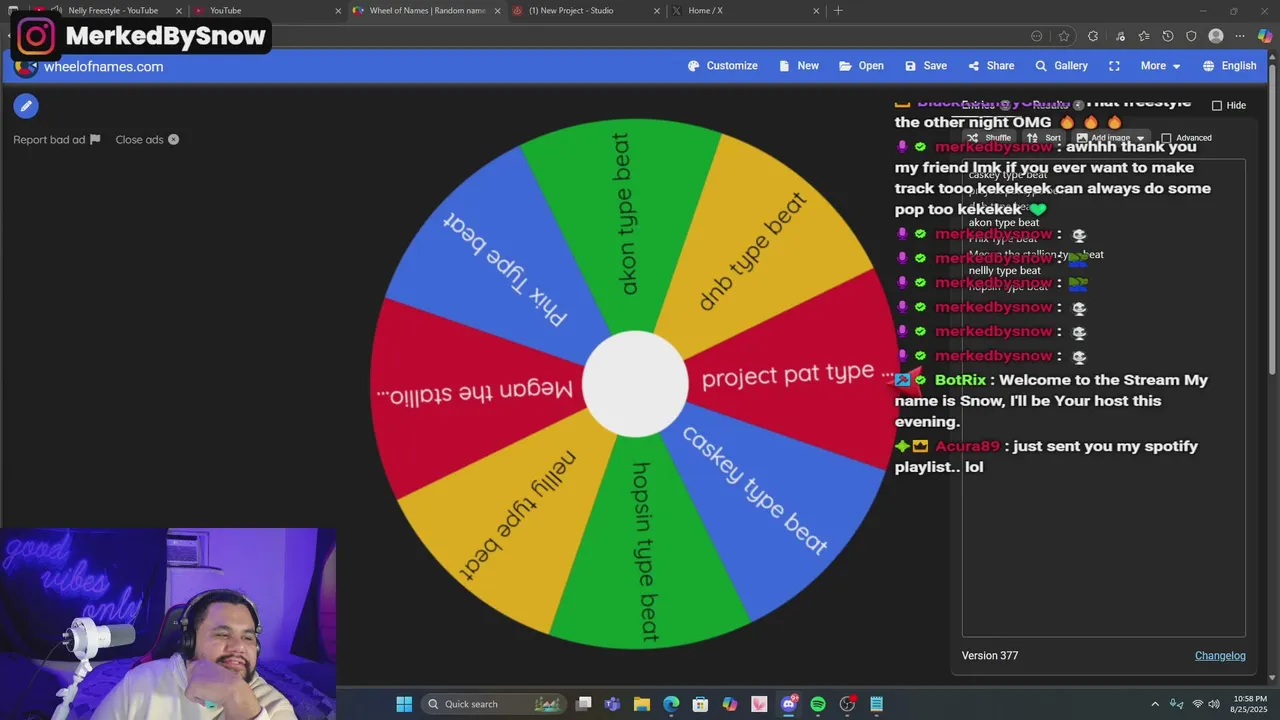Open a saved wheel via Open
This screenshot has width=1280, height=720.
coord(861,66)
